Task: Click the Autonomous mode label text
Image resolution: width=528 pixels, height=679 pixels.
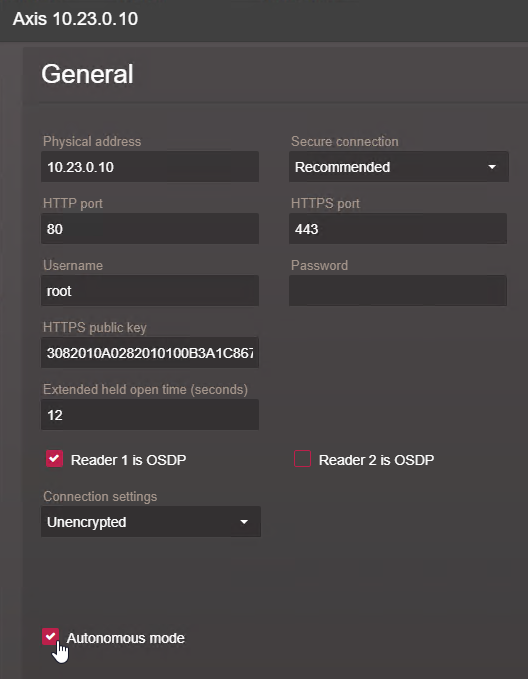Action: pyautogui.click(x=126, y=638)
